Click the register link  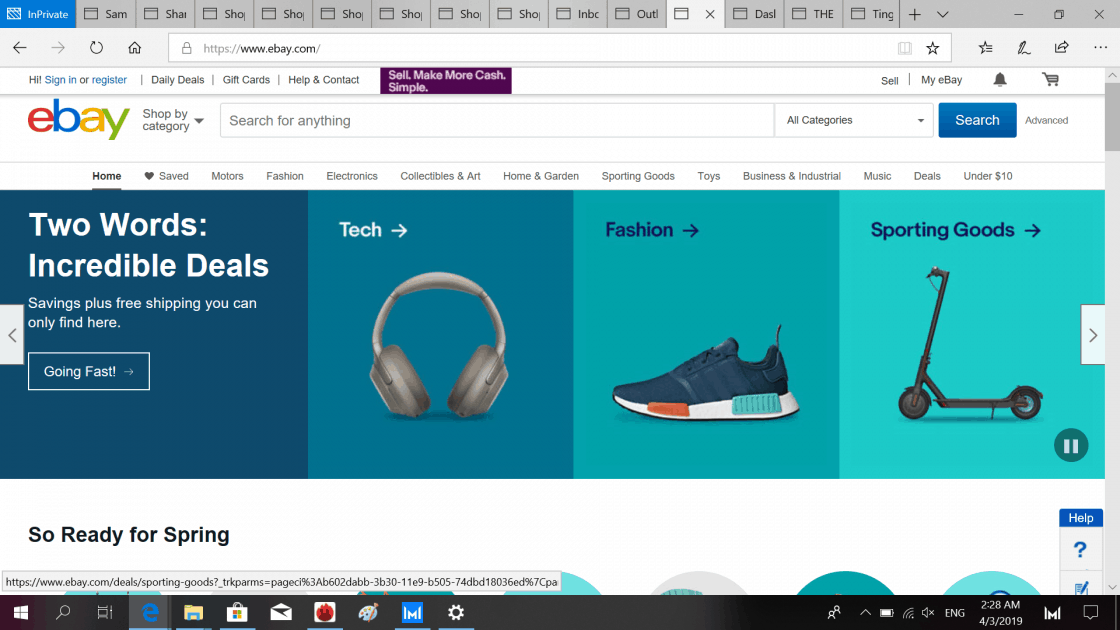point(109,79)
